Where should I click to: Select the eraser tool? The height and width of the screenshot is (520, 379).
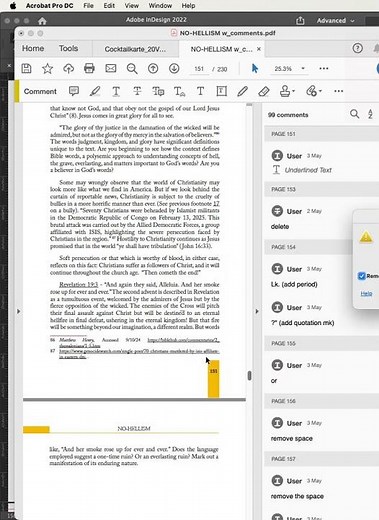pyautogui.click(x=264, y=91)
